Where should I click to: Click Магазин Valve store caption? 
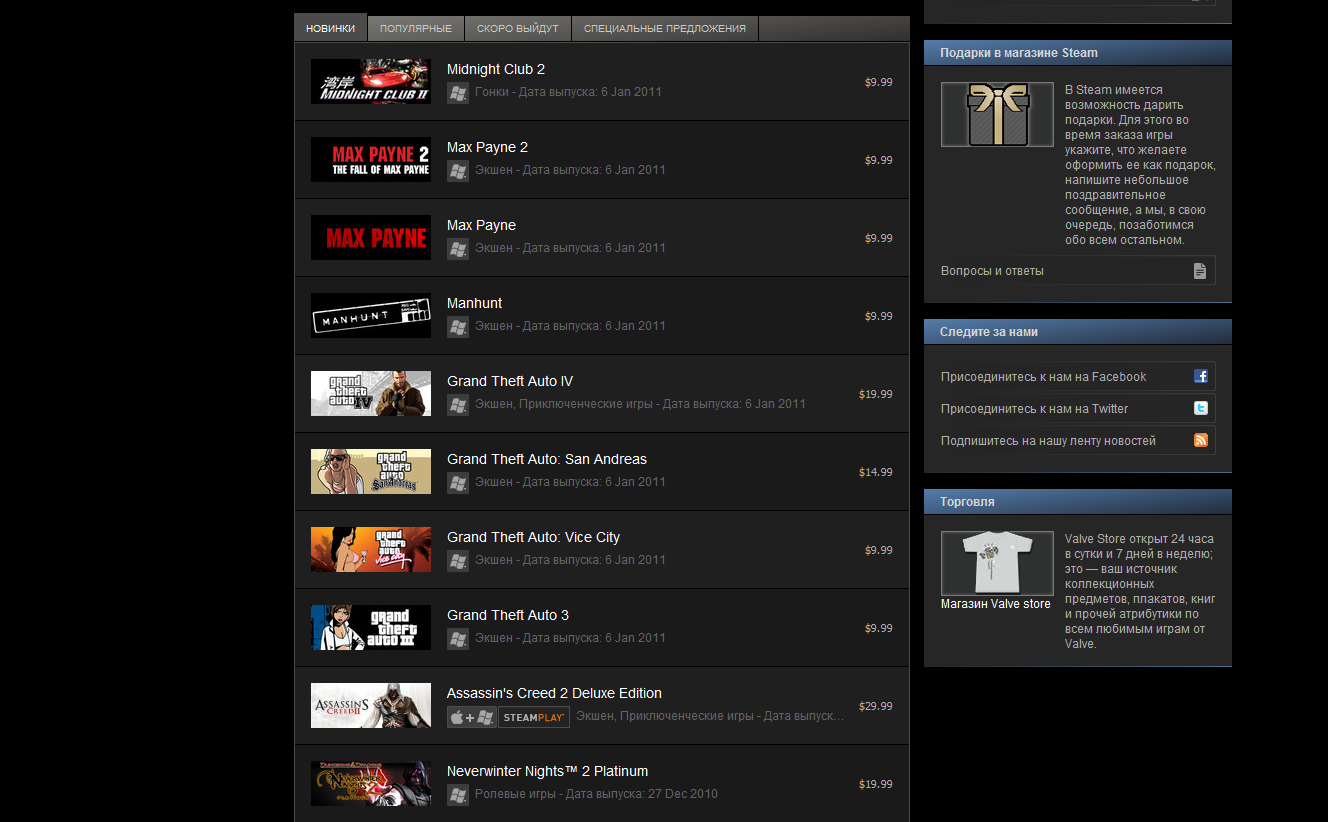(996, 604)
